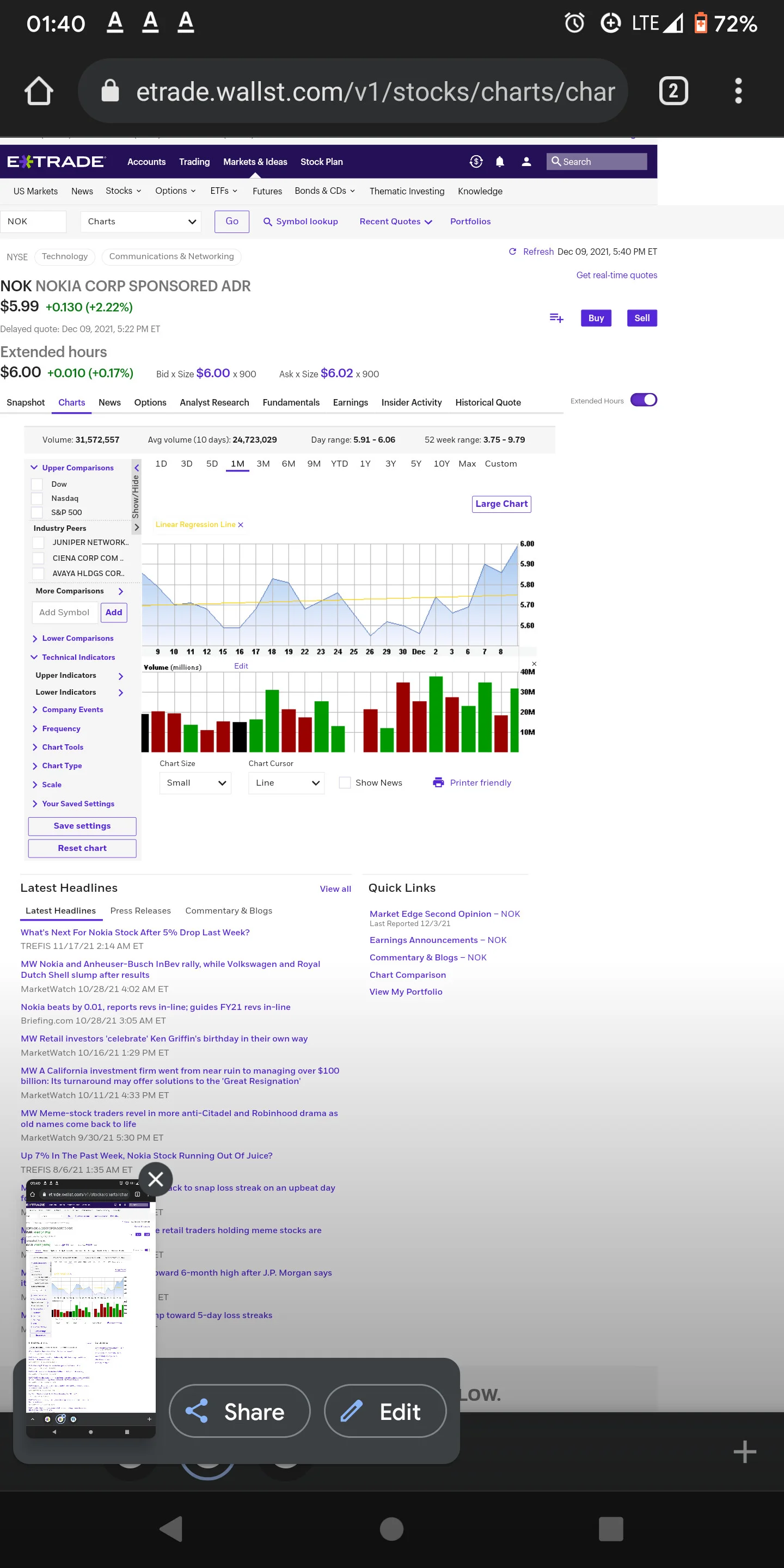
Task: Click the E*TRADE logo
Action: [x=56, y=161]
